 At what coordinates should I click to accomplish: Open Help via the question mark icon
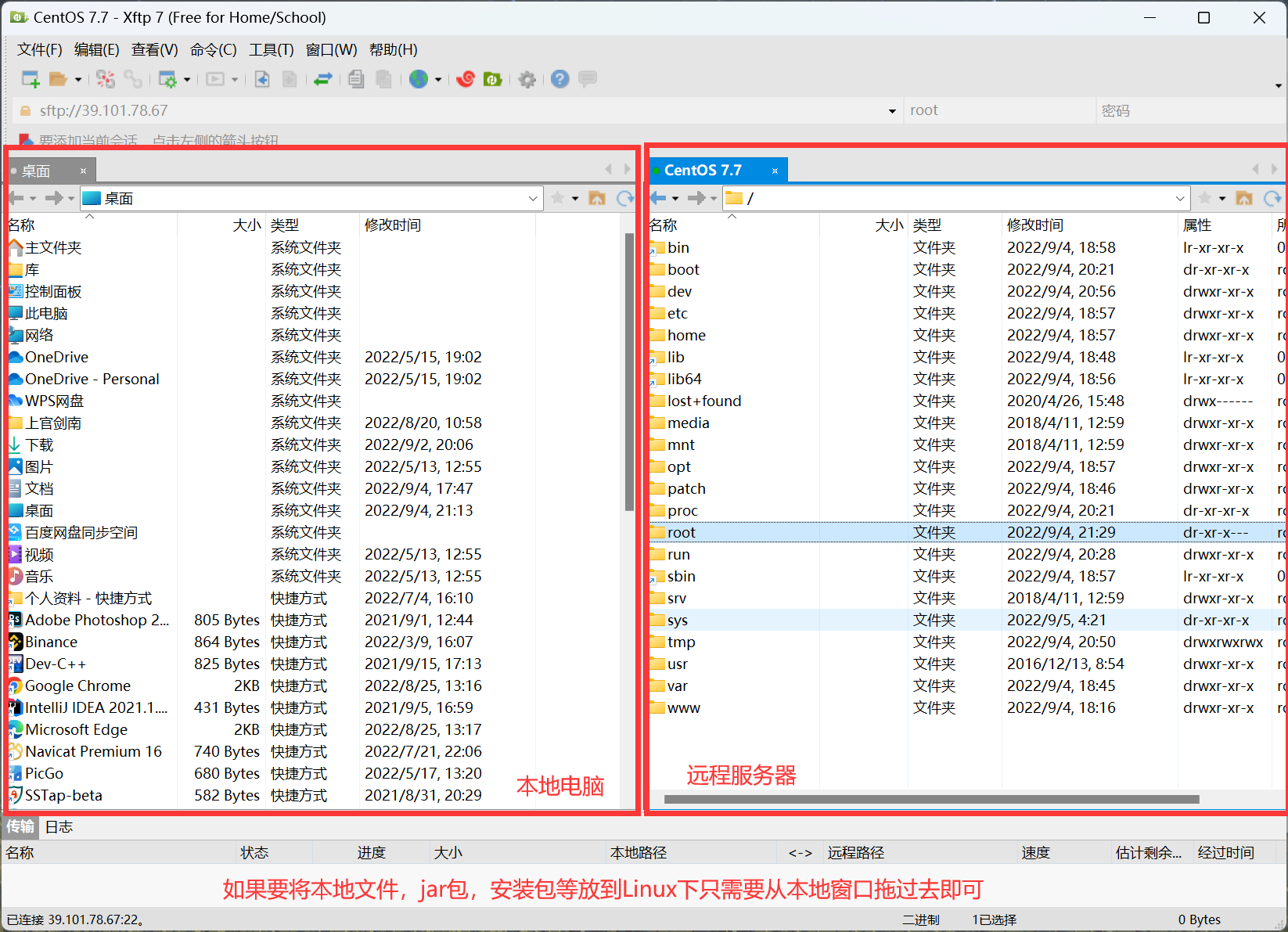click(559, 79)
